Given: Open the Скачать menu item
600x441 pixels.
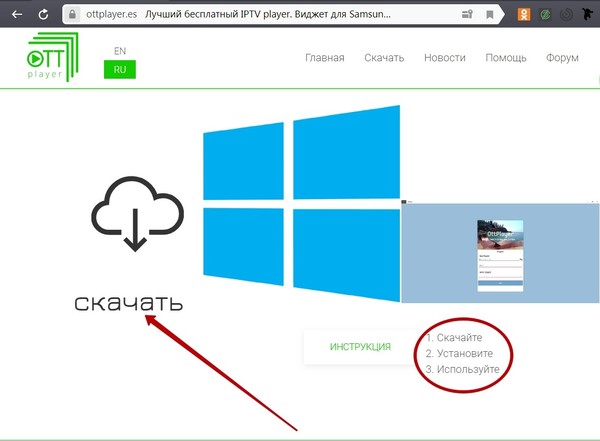Looking at the screenshot, I should point(384,58).
